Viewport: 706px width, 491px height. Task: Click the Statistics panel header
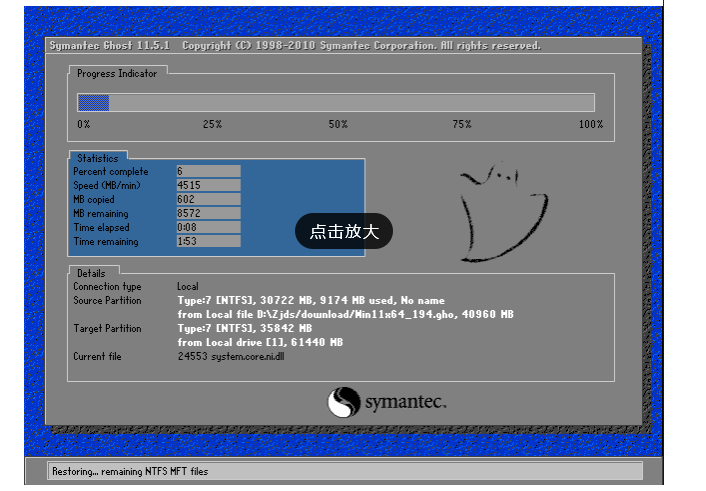(98, 158)
